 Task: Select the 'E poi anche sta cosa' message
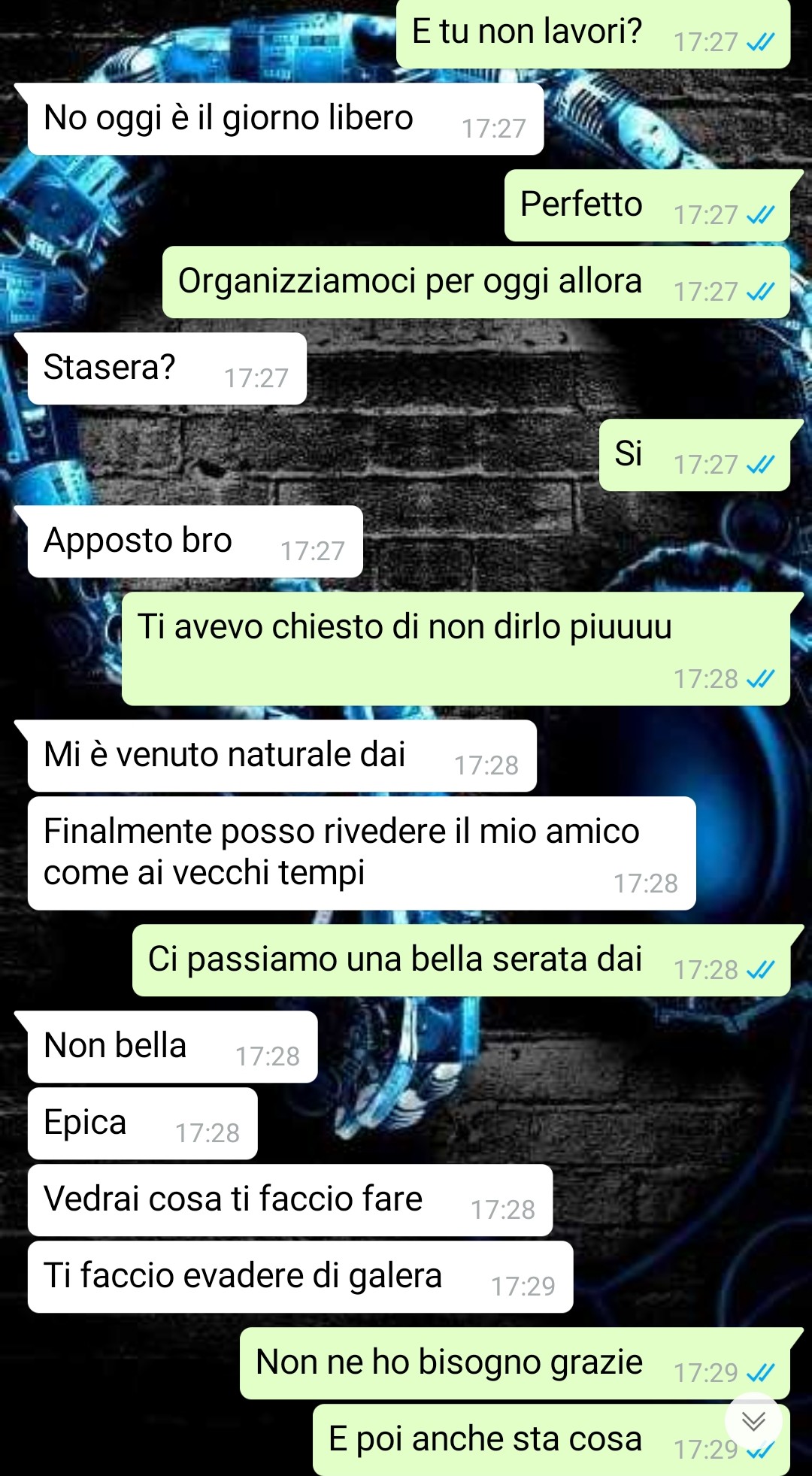[x=551, y=1439]
